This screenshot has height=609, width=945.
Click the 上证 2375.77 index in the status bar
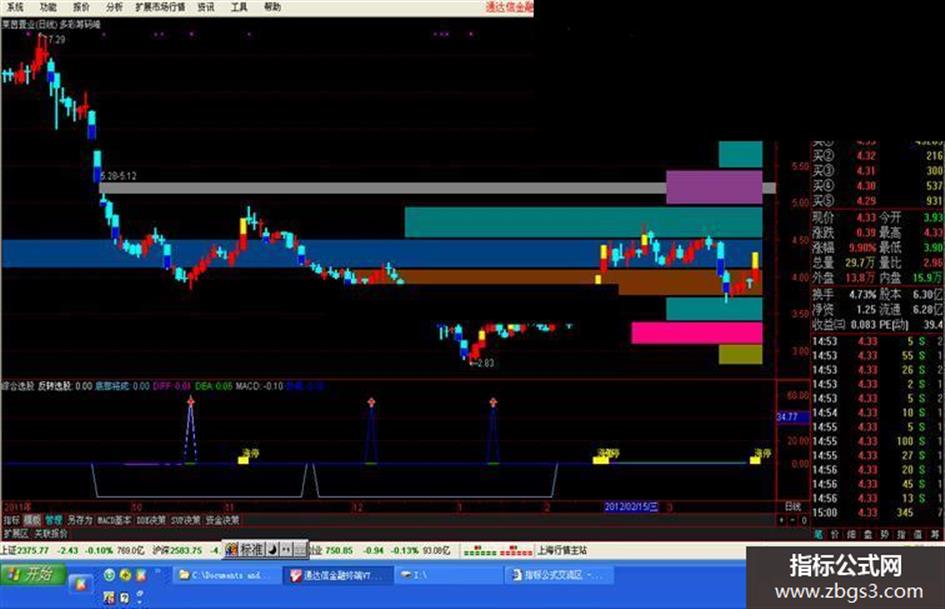(x=25, y=551)
